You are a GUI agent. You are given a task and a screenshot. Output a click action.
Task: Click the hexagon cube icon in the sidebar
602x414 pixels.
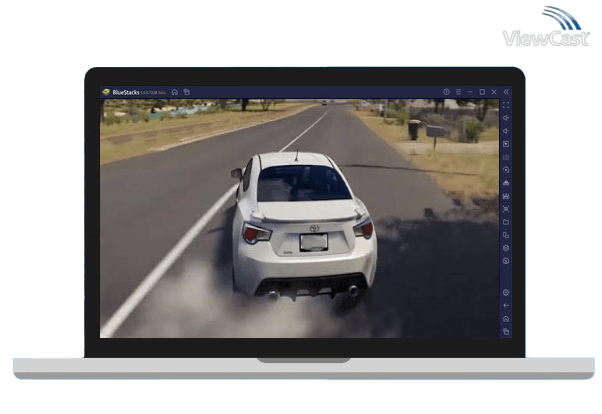tap(506, 248)
